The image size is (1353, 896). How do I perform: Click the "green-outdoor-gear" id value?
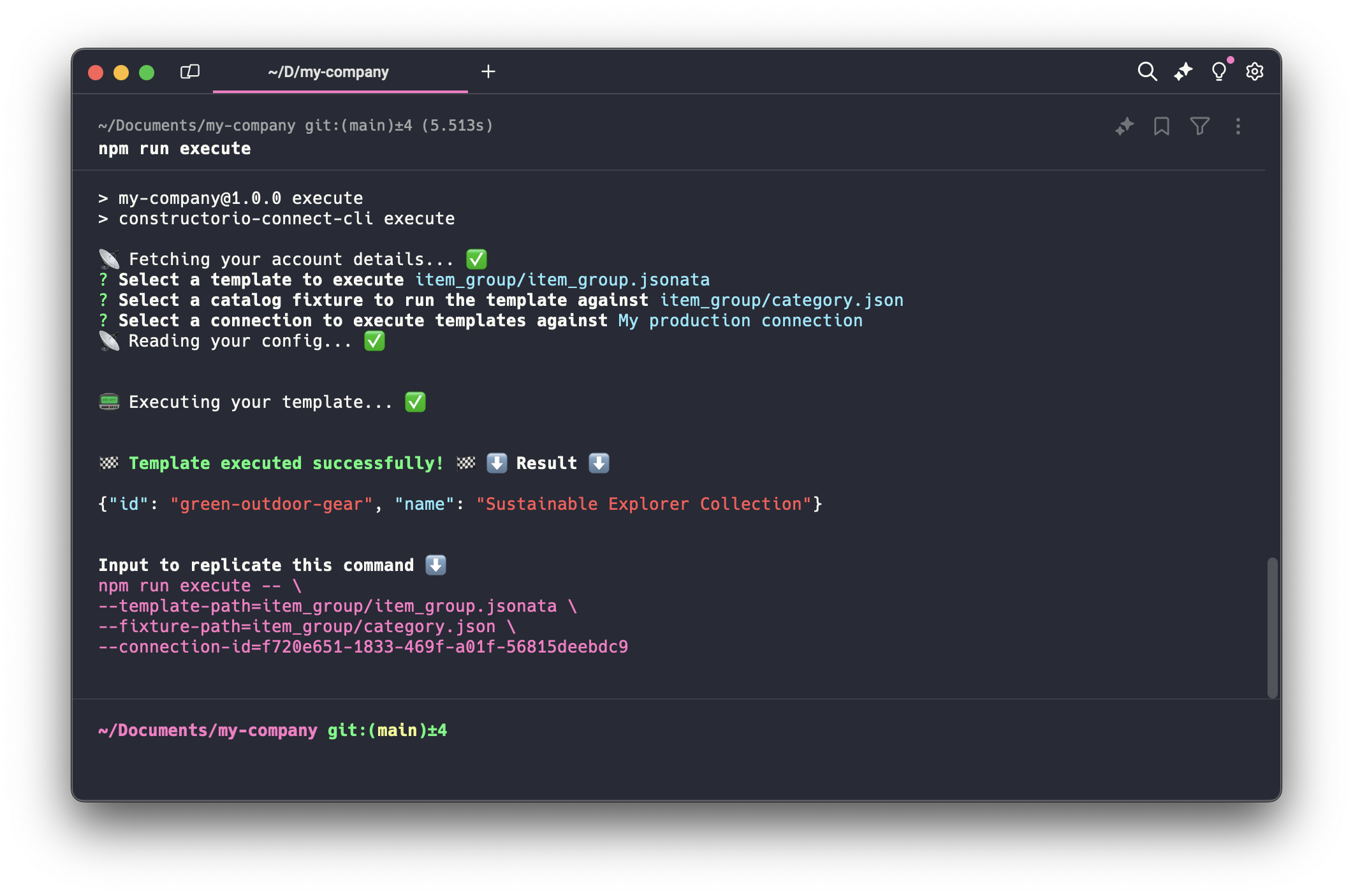(272, 504)
